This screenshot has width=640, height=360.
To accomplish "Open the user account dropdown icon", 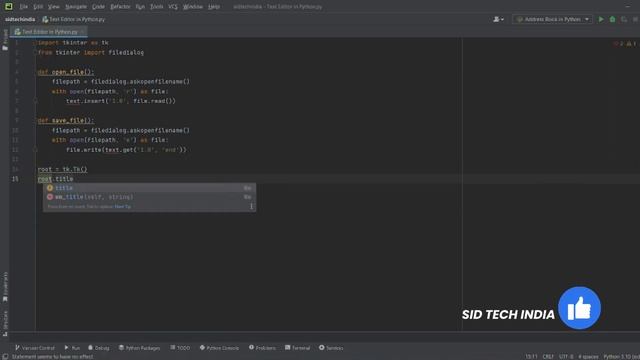I will 498,19.
